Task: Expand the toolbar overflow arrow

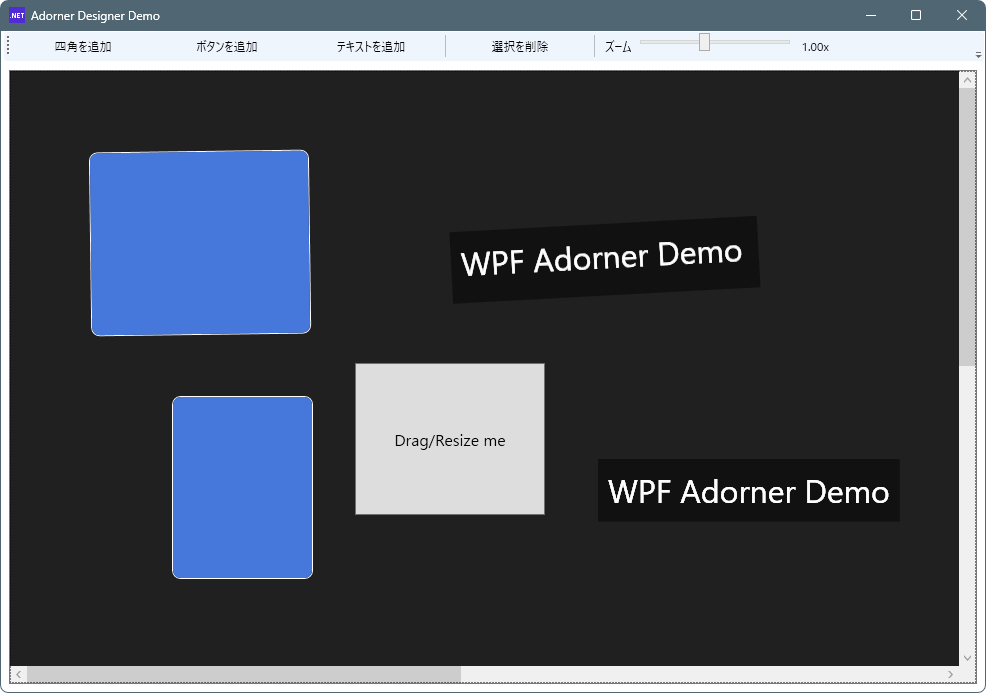Action: (x=978, y=54)
